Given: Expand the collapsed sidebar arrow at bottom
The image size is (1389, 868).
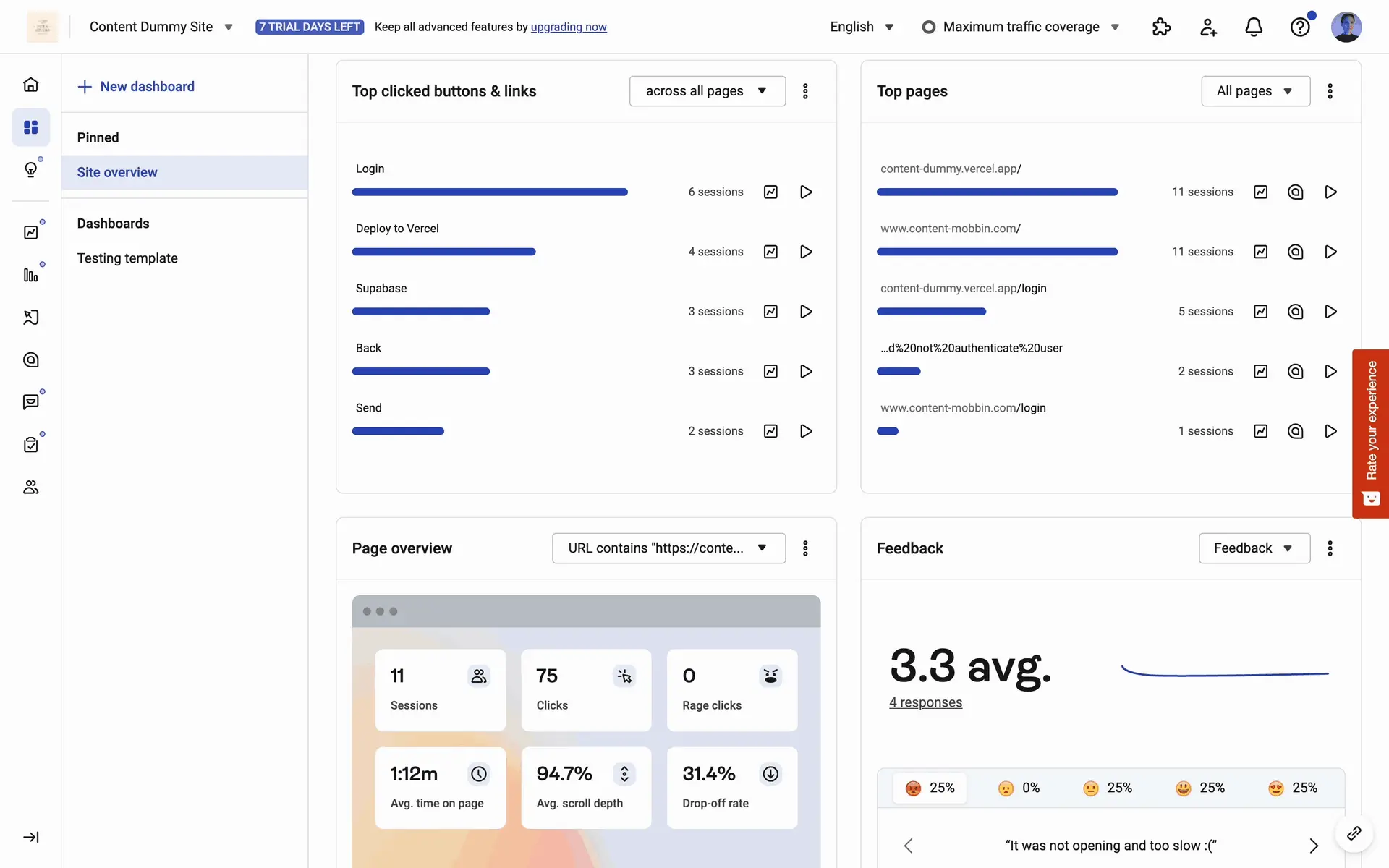Looking at the screenshot, I should click(30, 837).
